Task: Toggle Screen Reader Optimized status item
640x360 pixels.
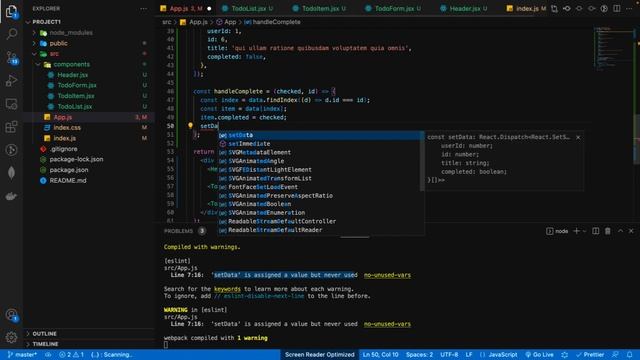Action: point(320,355)
